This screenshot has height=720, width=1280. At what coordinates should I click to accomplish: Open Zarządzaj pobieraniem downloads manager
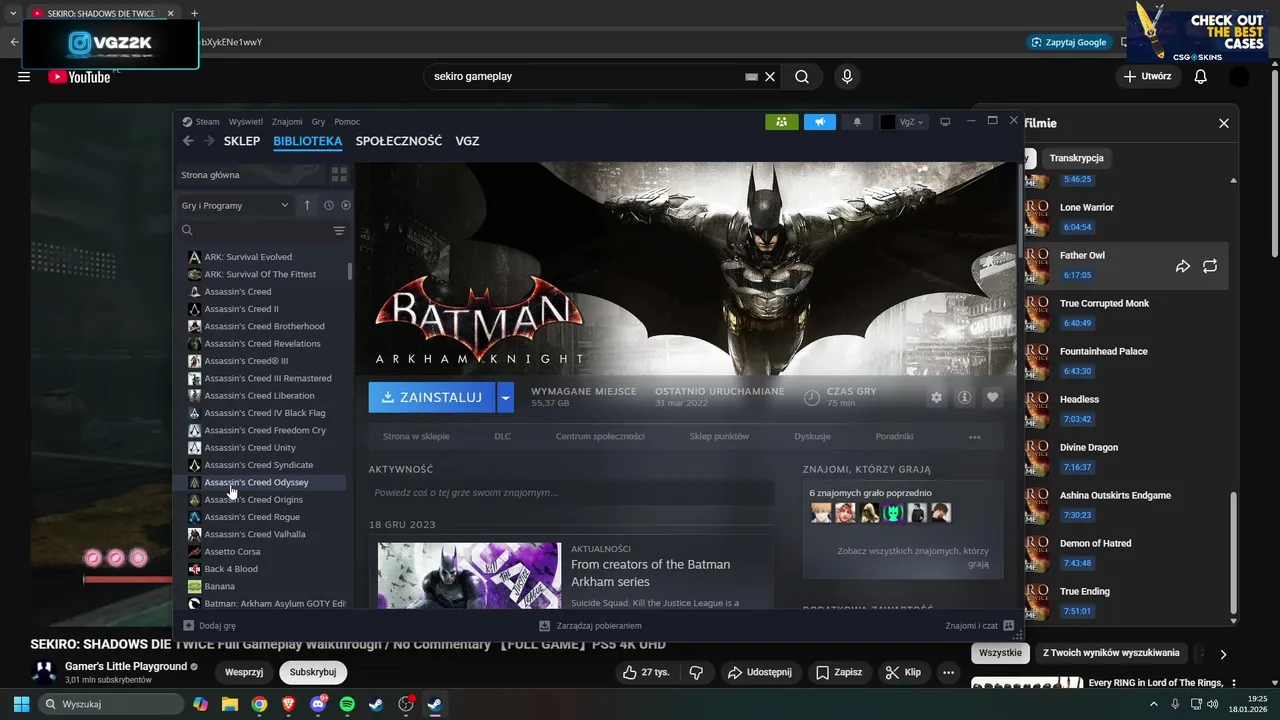click(x=590, y=626)
